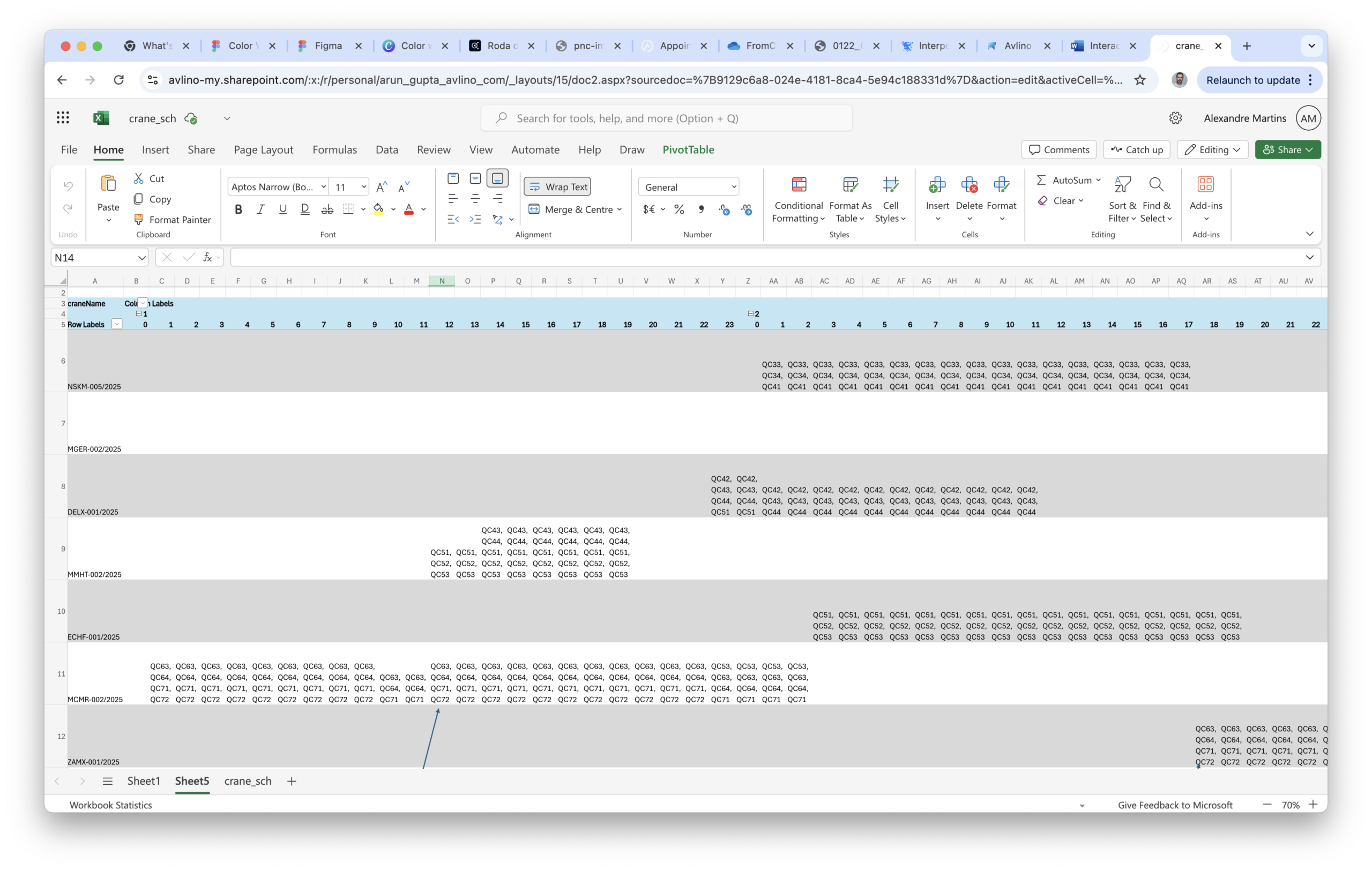The height and width of the screenshot is (871, 1372).
Task: Apply the red font colour
Action: coord(408,209)
